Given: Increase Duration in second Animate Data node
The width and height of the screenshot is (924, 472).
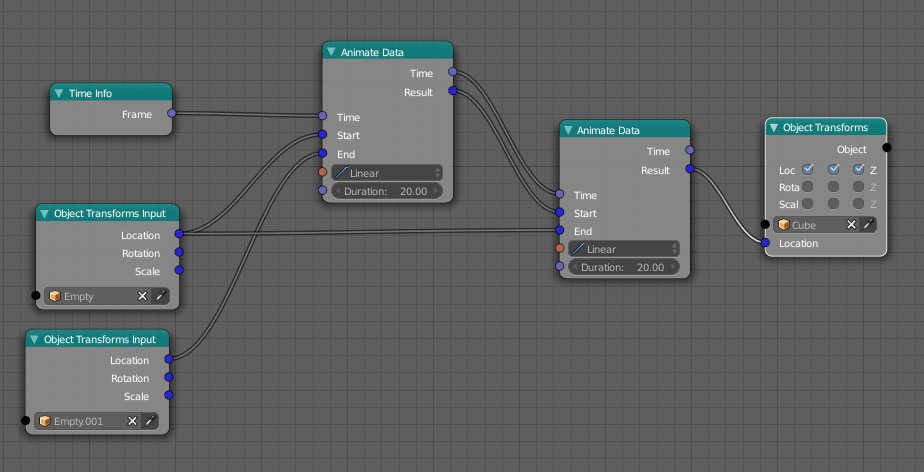Looking at the screenshot, I should click(x=673, y=268).
